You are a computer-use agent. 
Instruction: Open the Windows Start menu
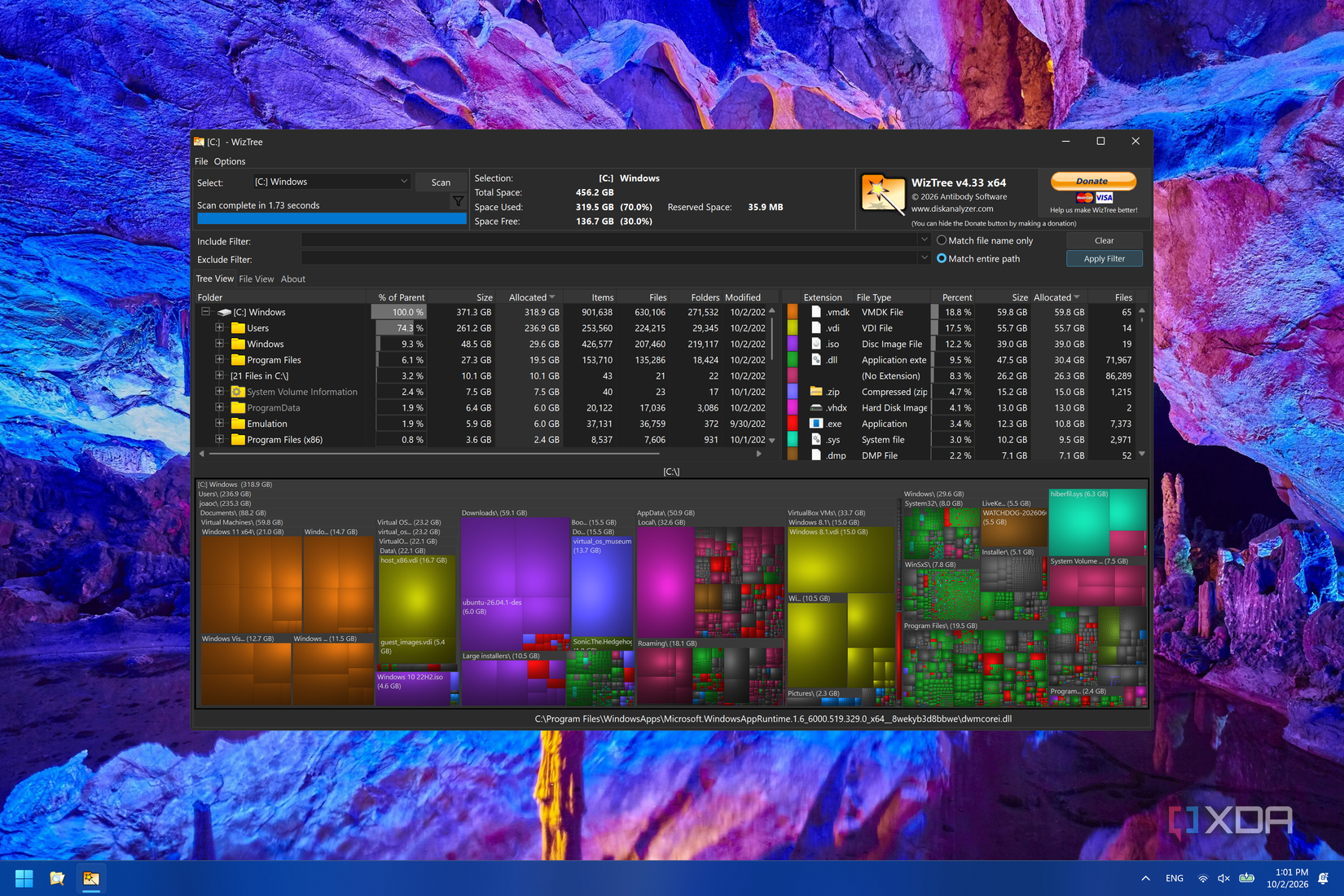click(24, 878)
